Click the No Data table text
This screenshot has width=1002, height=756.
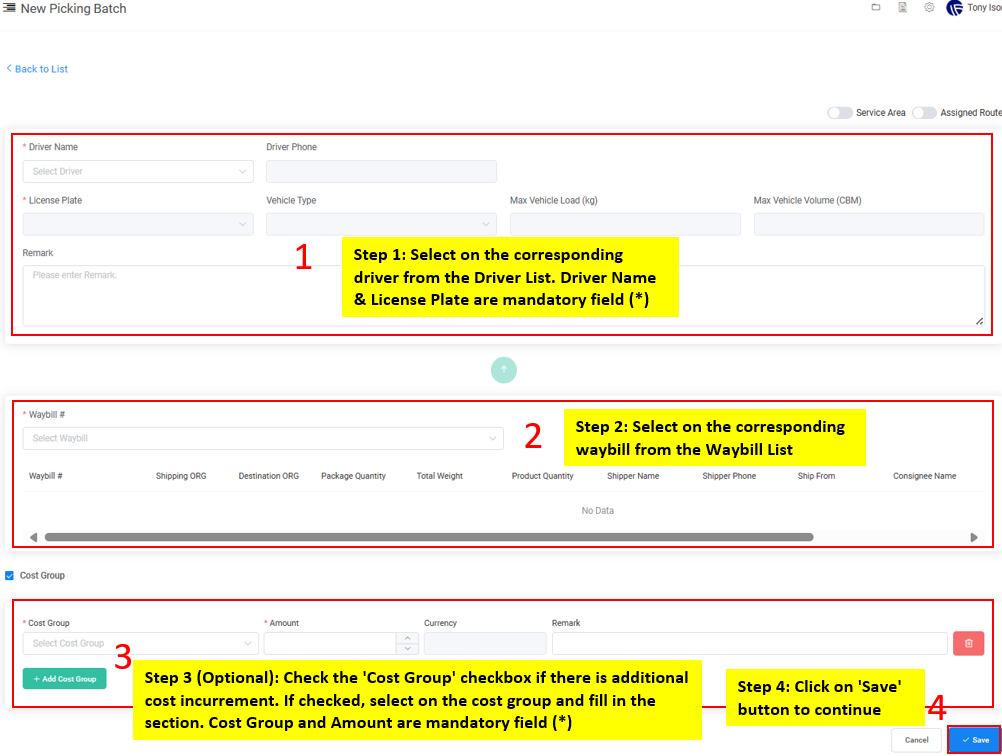[597, 511]
